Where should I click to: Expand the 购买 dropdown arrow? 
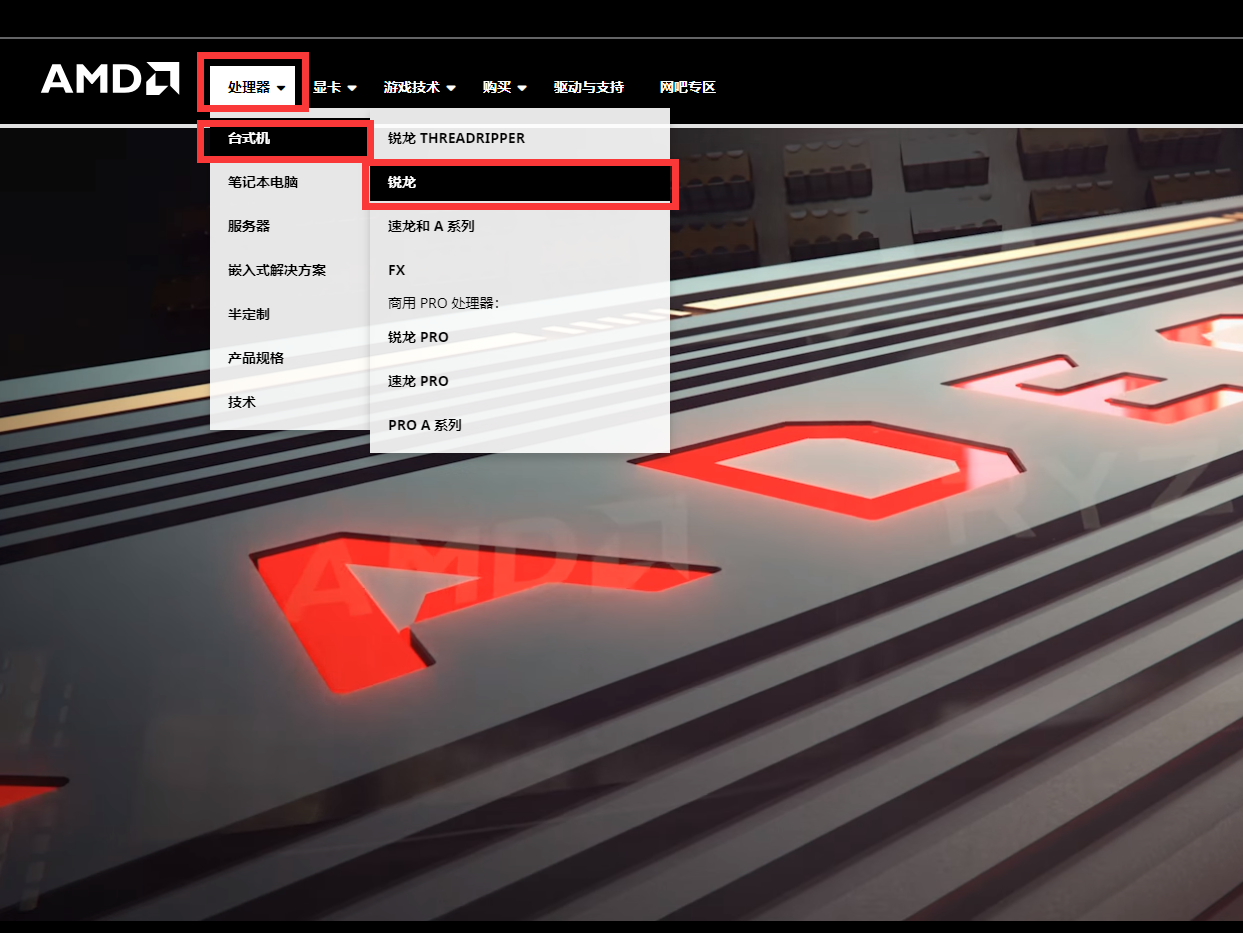coord(522,88)
